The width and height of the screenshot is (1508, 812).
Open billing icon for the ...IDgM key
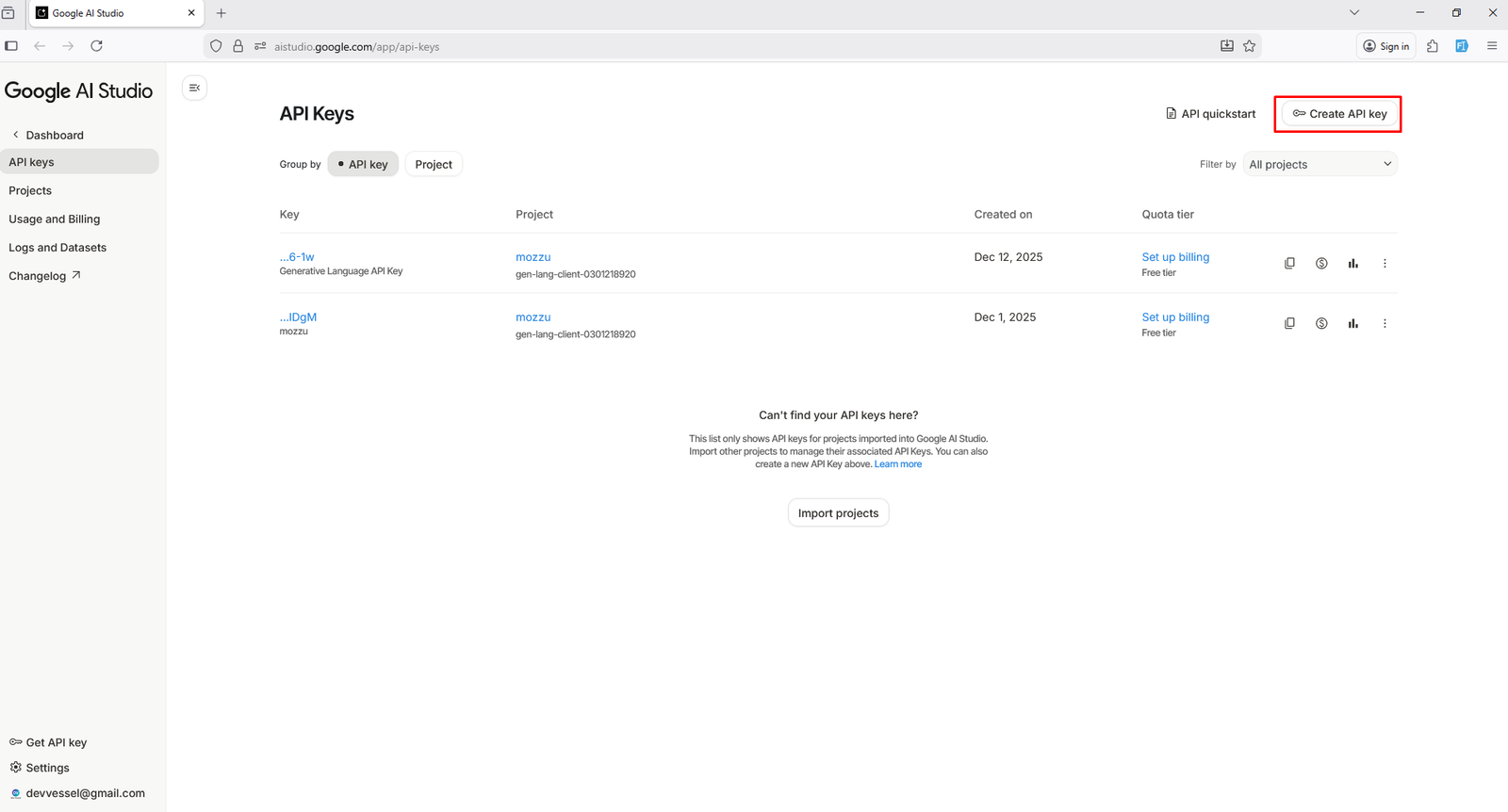tap(1321, 323)
